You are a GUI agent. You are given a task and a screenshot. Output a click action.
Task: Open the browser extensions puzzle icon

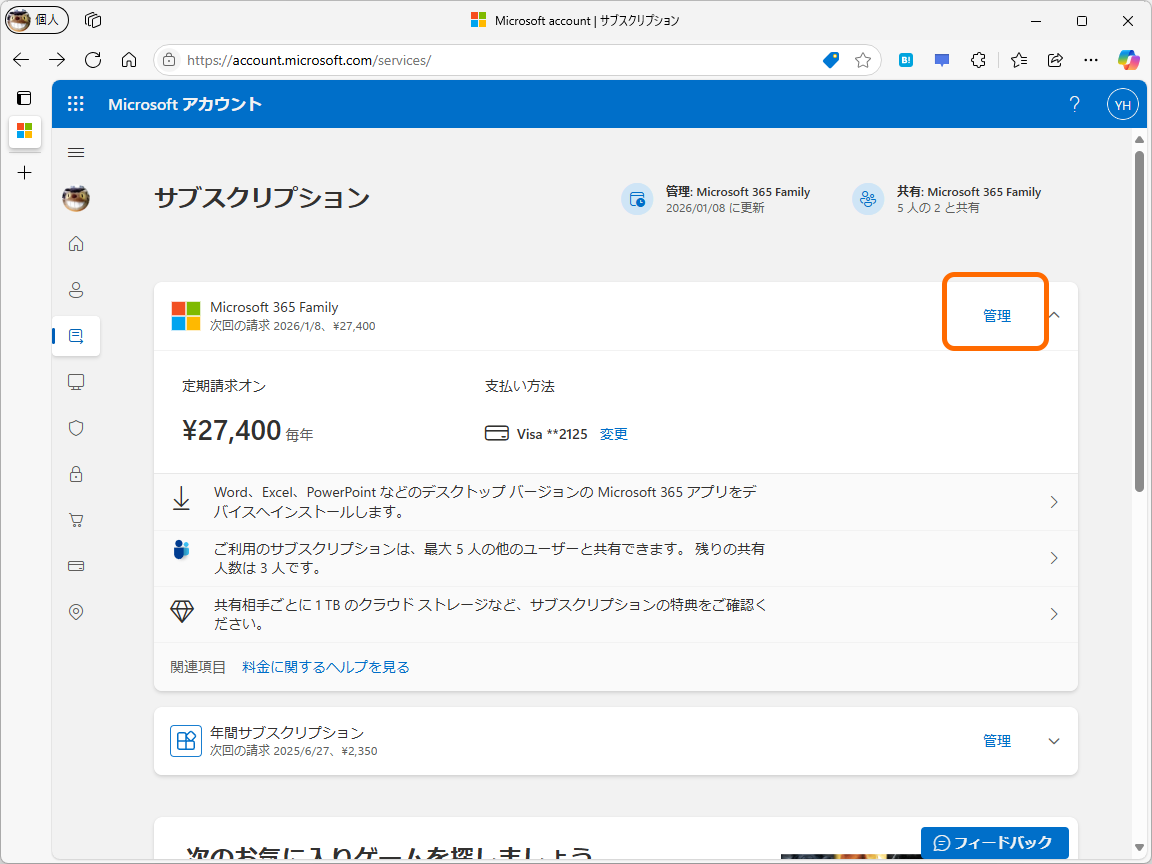(978, 59)
